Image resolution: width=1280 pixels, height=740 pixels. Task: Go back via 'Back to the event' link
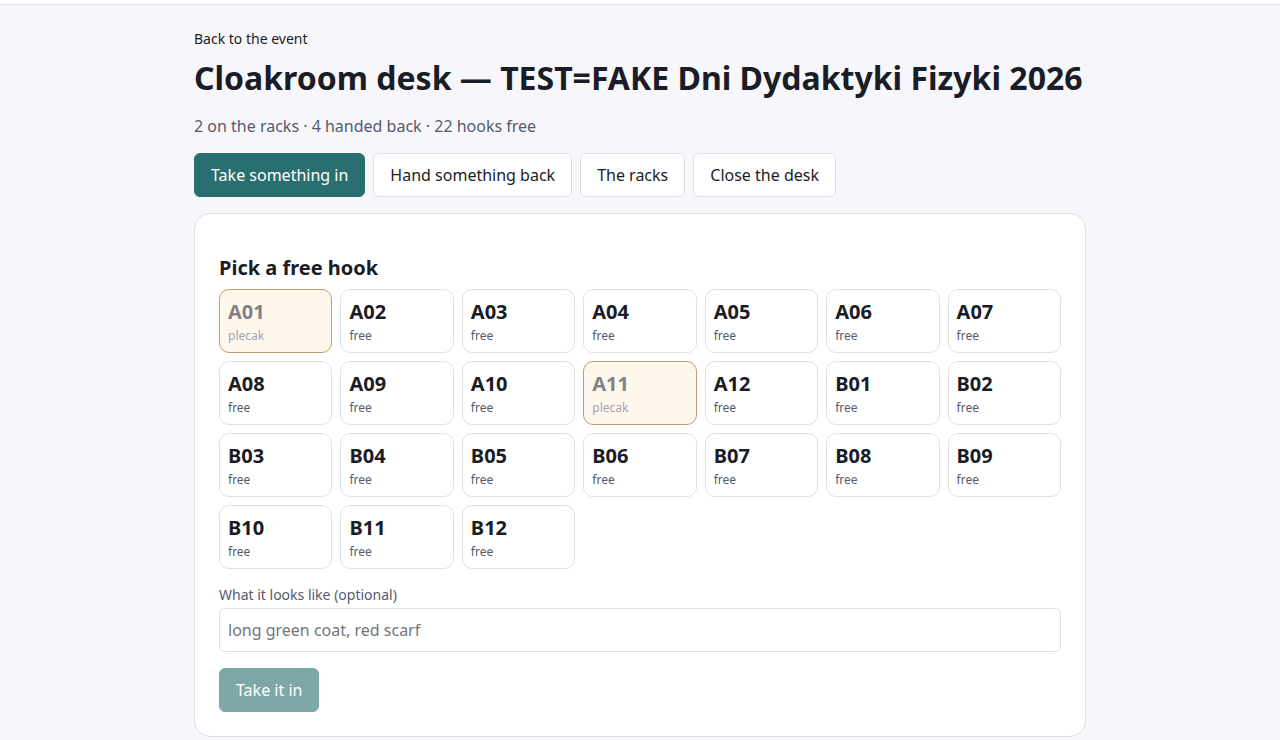251,39
